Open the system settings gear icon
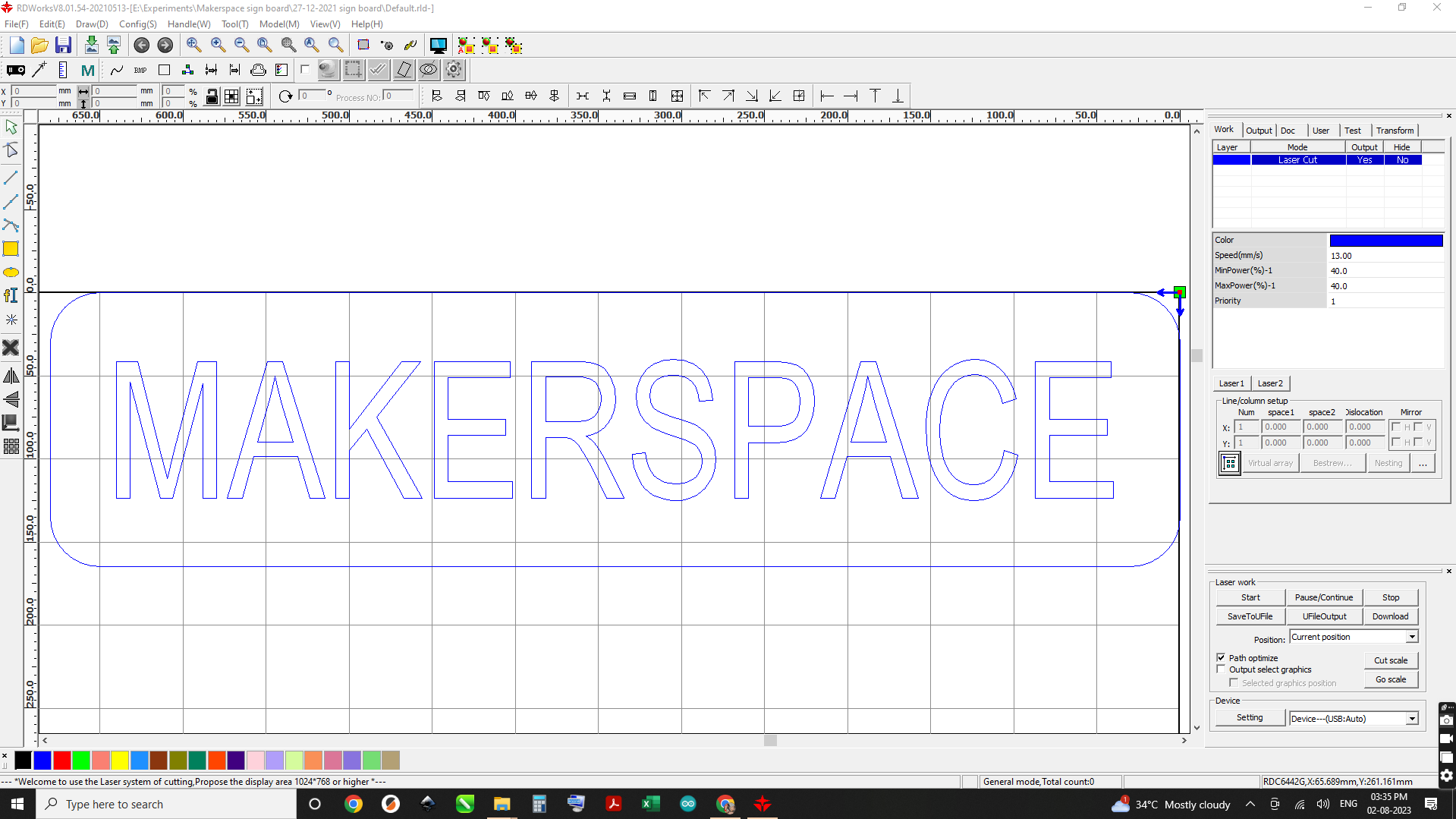This screenshot has height=819, width=1456. click(454, 70)
